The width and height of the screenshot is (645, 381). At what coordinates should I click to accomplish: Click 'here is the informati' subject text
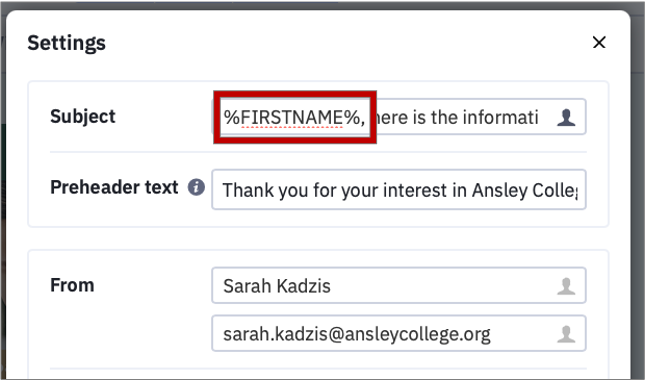pos(455,118)
